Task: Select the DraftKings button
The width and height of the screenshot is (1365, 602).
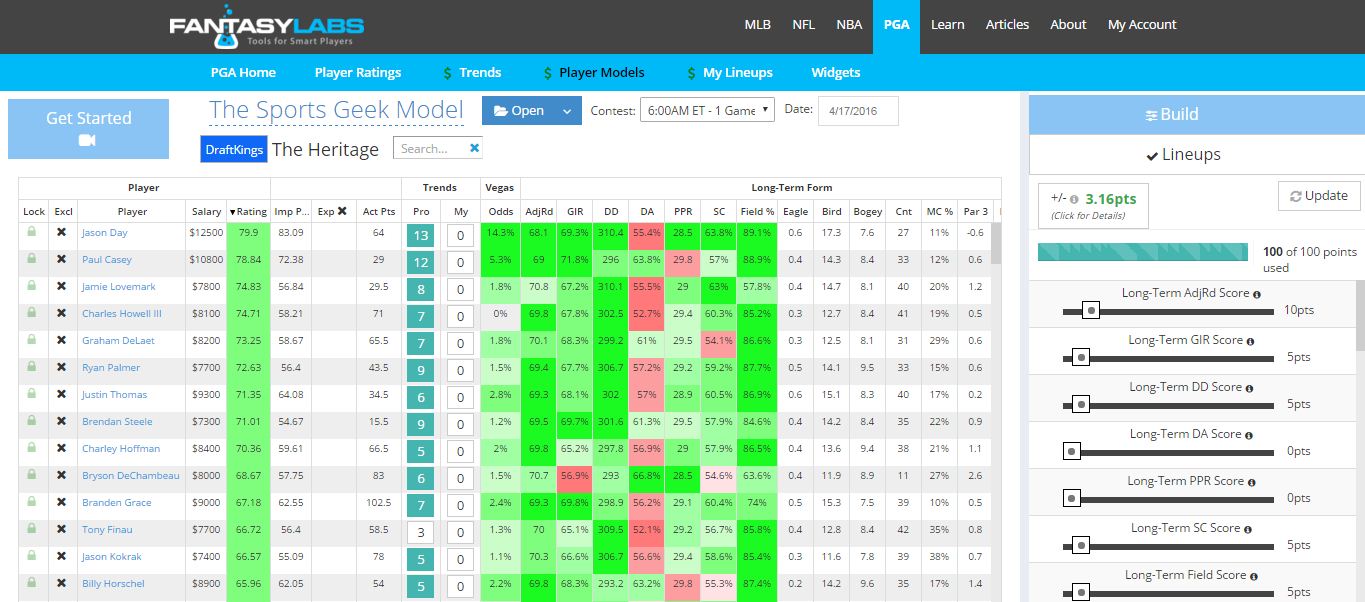Action: tap(234, 149)
